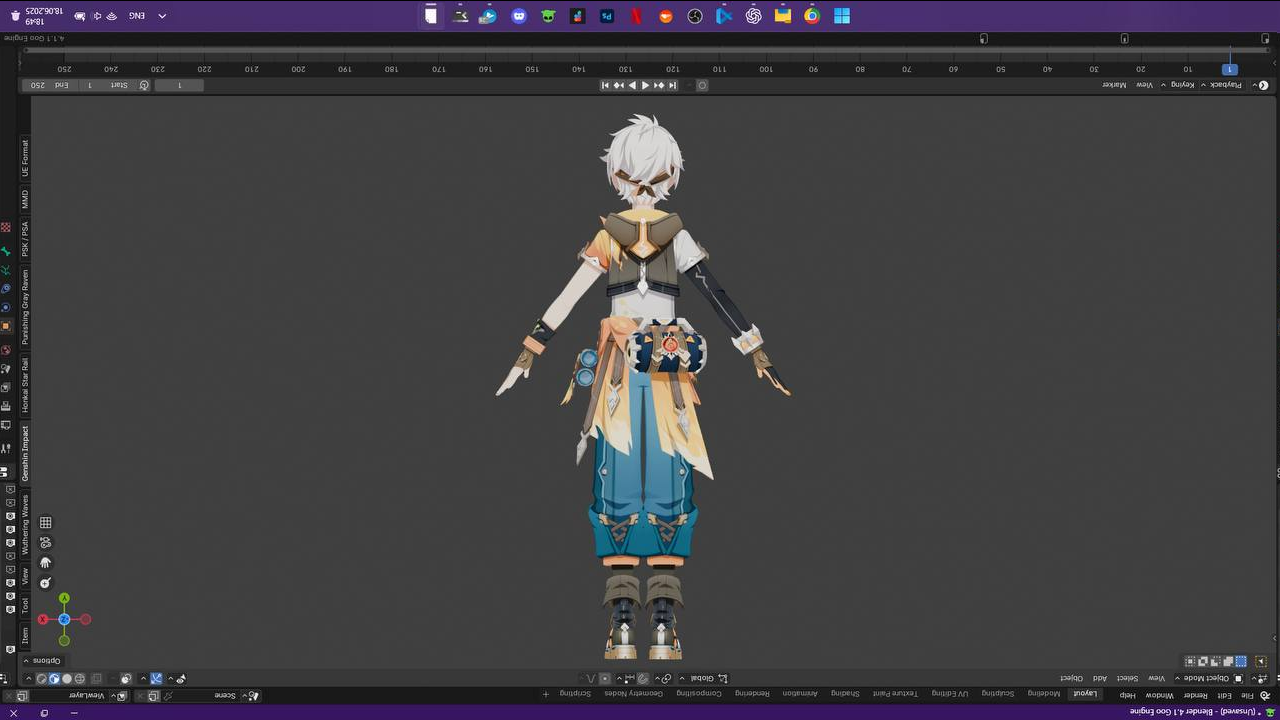Image resolution: width=1280 pixels, height=720 pixels.
Task: Open Object Mode dropdown
Action: 1210,678
